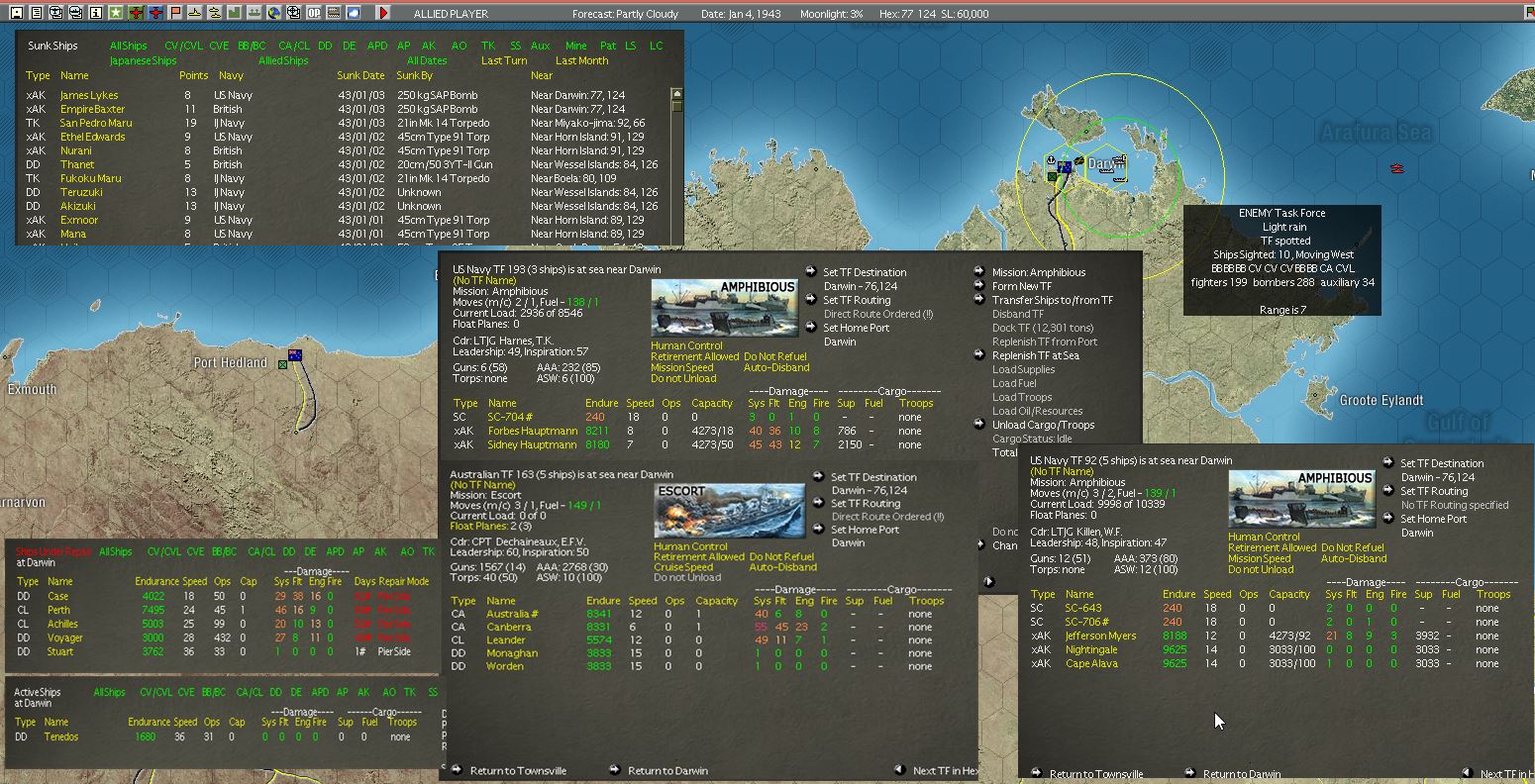Select 'Achilles' in Ships Under Repair list
This screenshot has width=1535, height=784.
pyautogui.click(x=62, y=624)
